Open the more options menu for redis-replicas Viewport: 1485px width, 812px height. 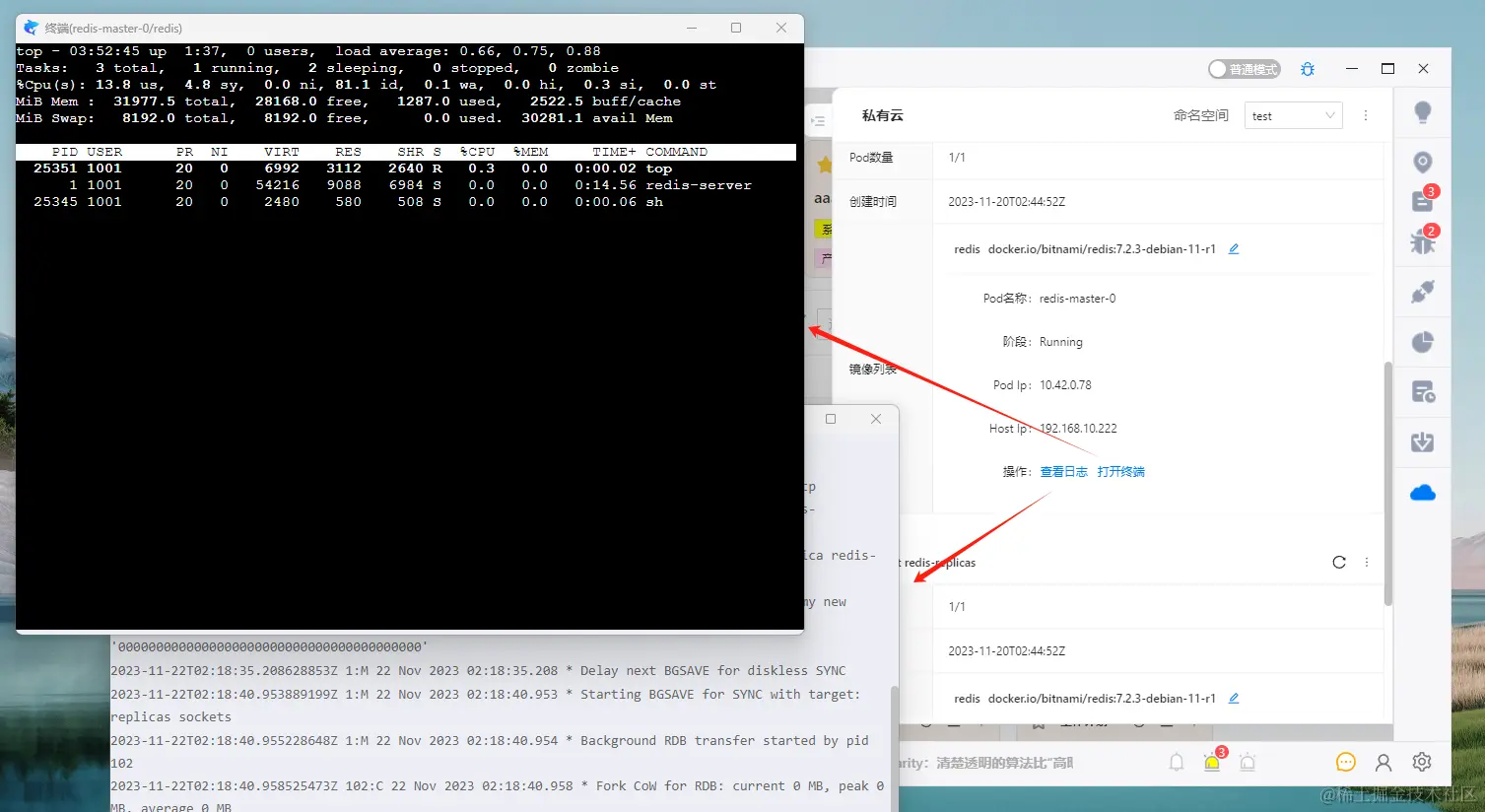tap(1367, 563)
